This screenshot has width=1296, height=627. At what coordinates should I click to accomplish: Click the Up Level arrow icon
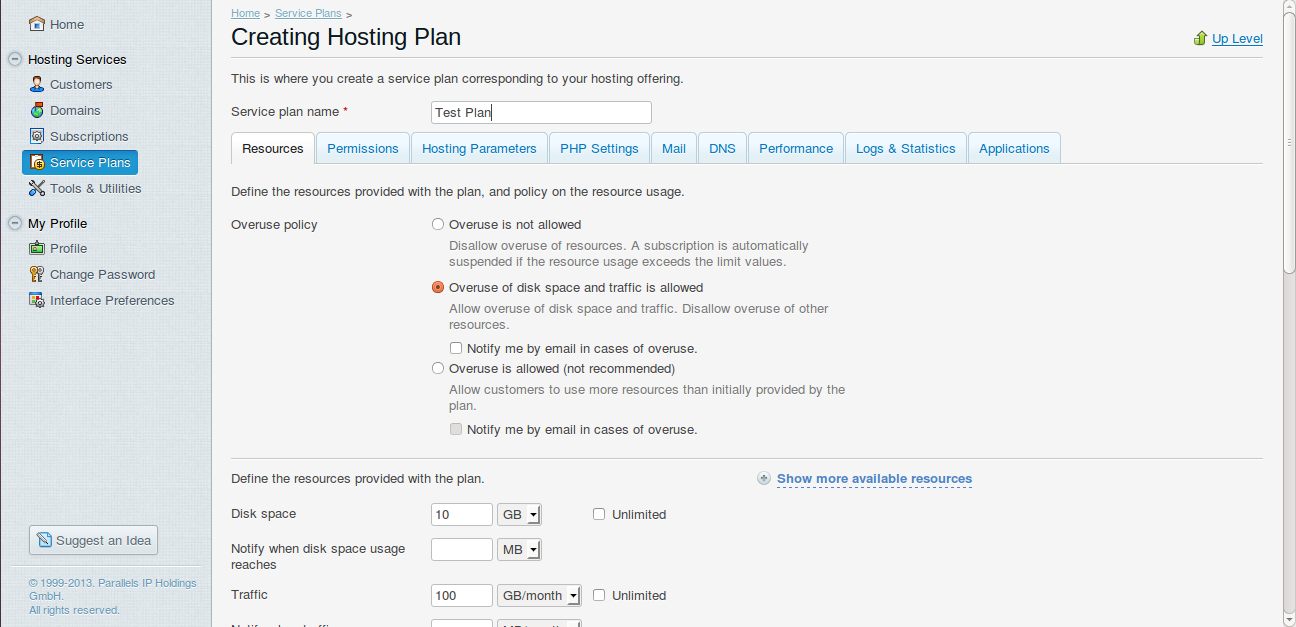(1200, 38)
